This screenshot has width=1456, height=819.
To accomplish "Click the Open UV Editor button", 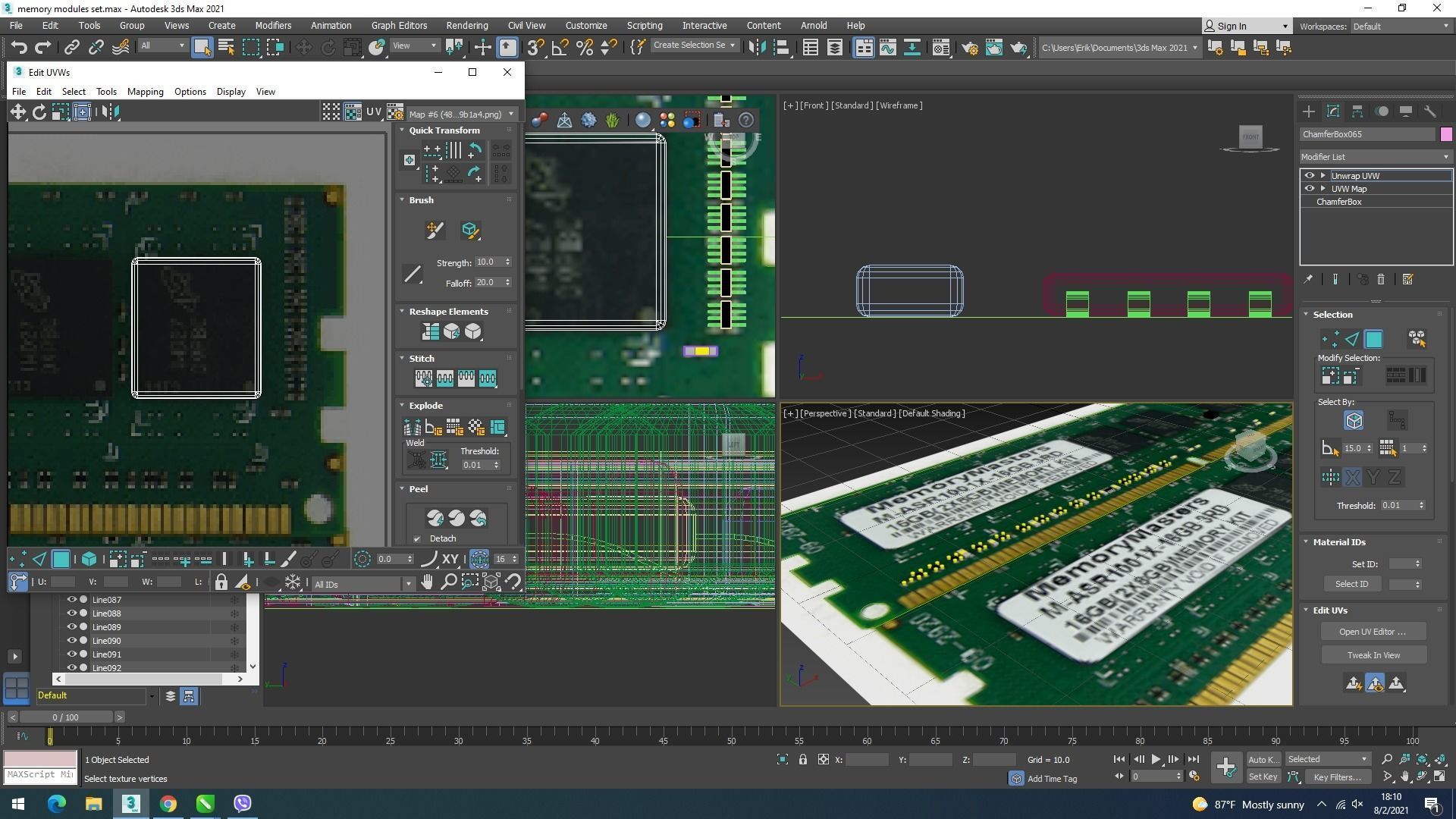I will pyautogui.click(x=1373, y=632).
